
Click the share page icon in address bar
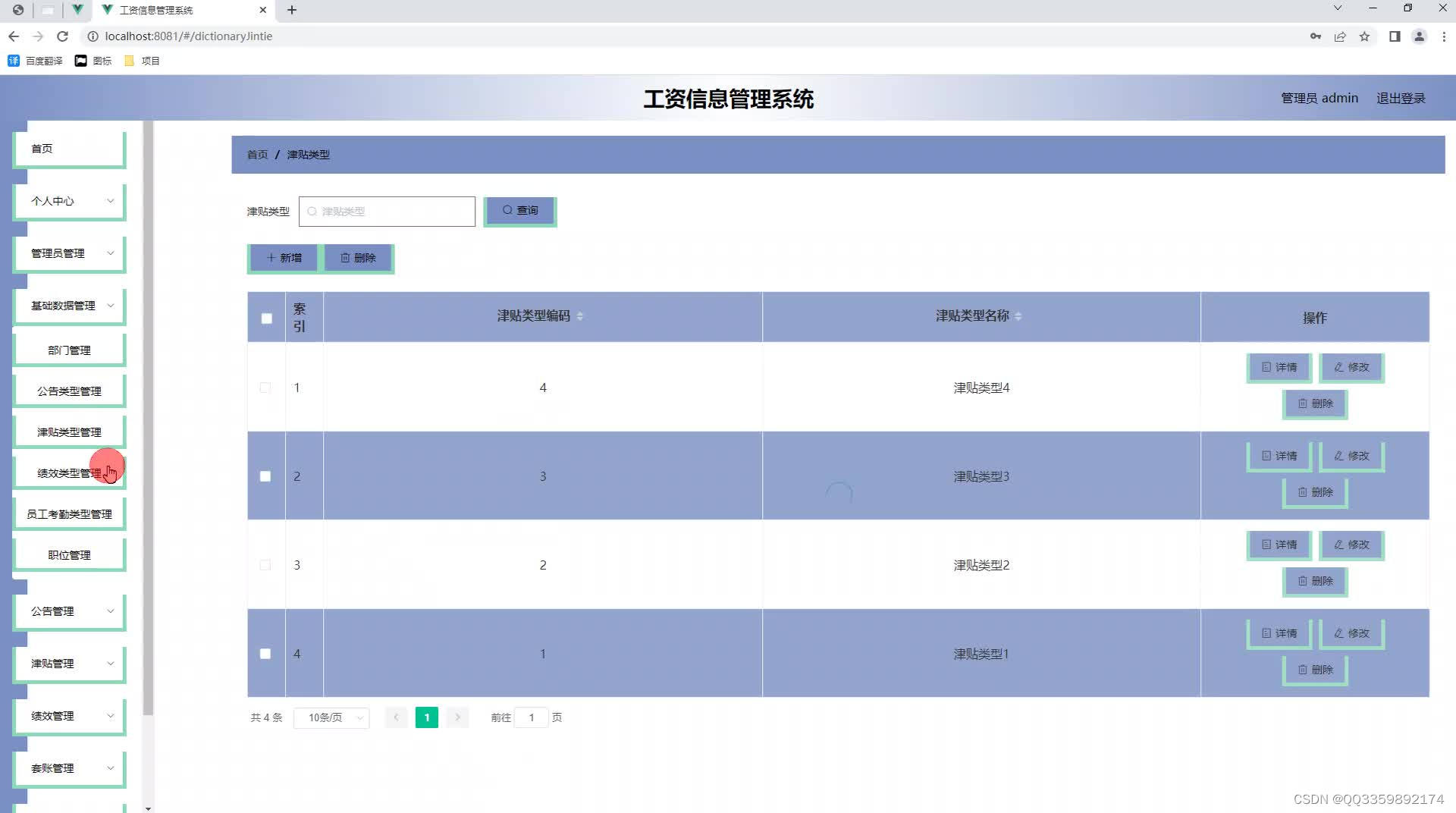pyautogui.click(x=1340, y=36)
